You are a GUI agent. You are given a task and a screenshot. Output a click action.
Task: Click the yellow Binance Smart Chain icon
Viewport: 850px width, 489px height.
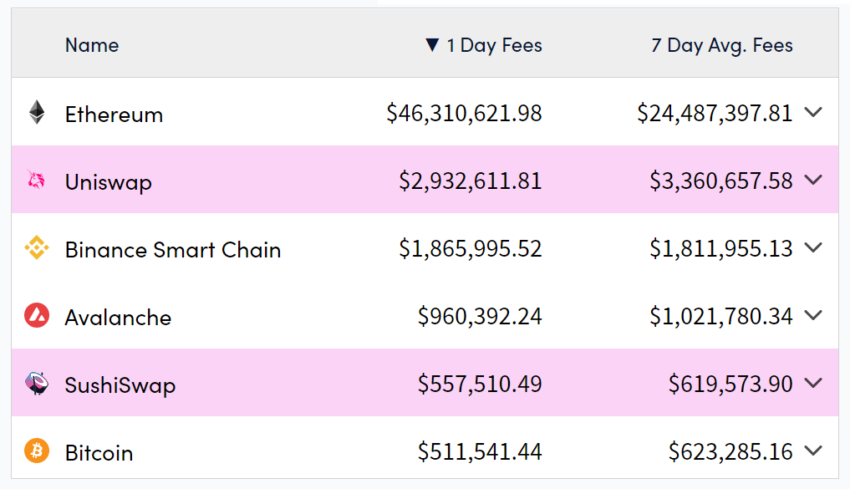[x=37, y=249]
